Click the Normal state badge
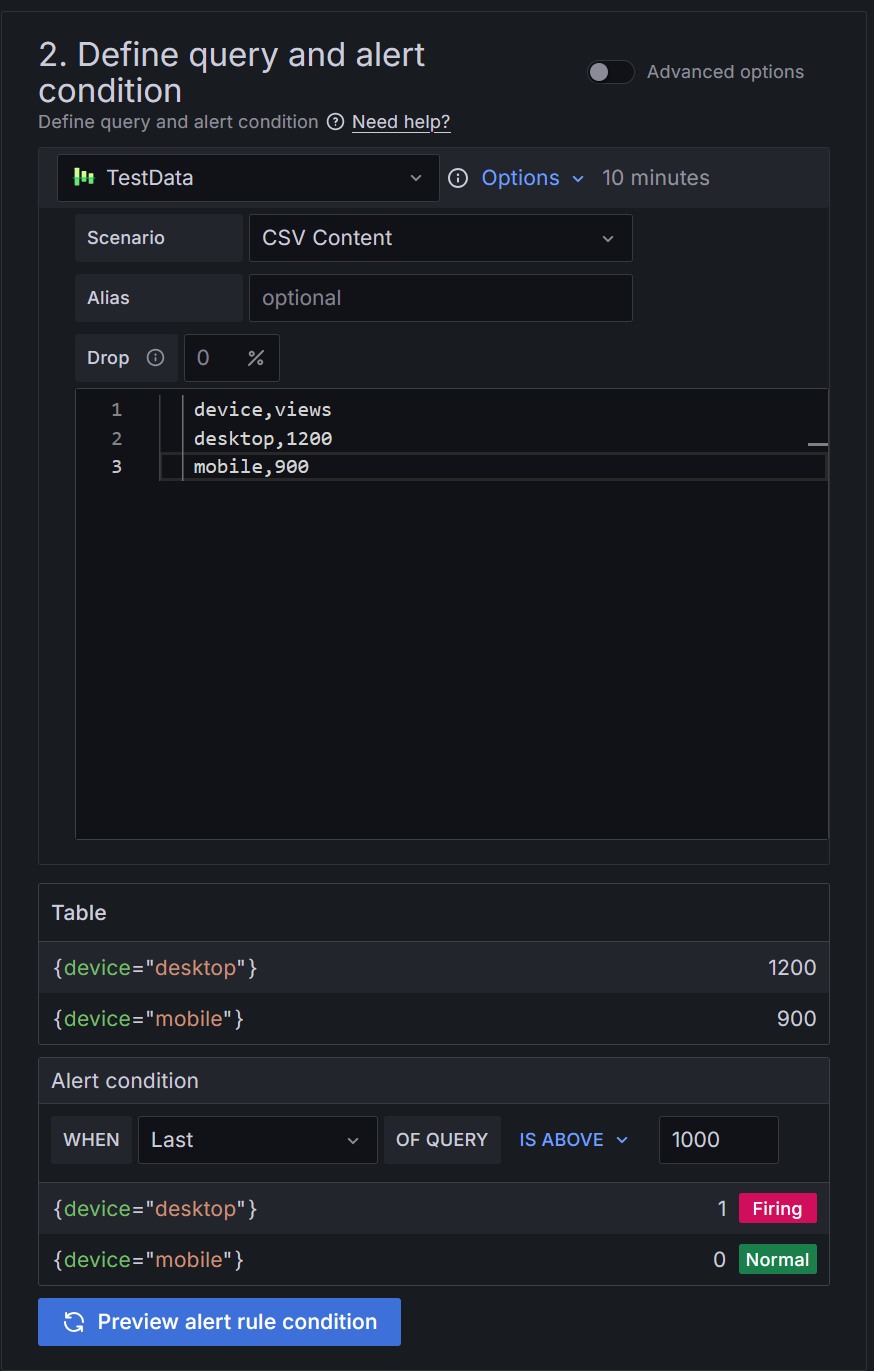This screenshot has width=874, height=1371. point(777,1259)
